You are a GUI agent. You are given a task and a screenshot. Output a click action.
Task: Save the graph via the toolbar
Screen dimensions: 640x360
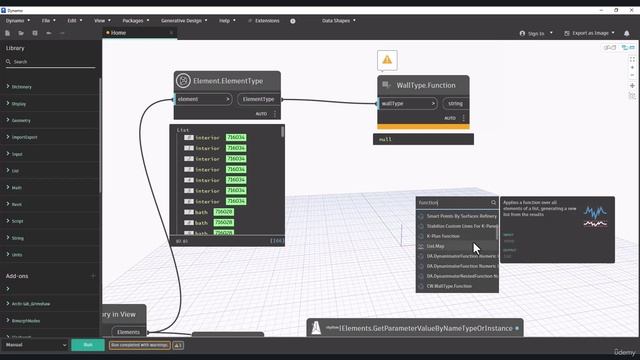35,33
